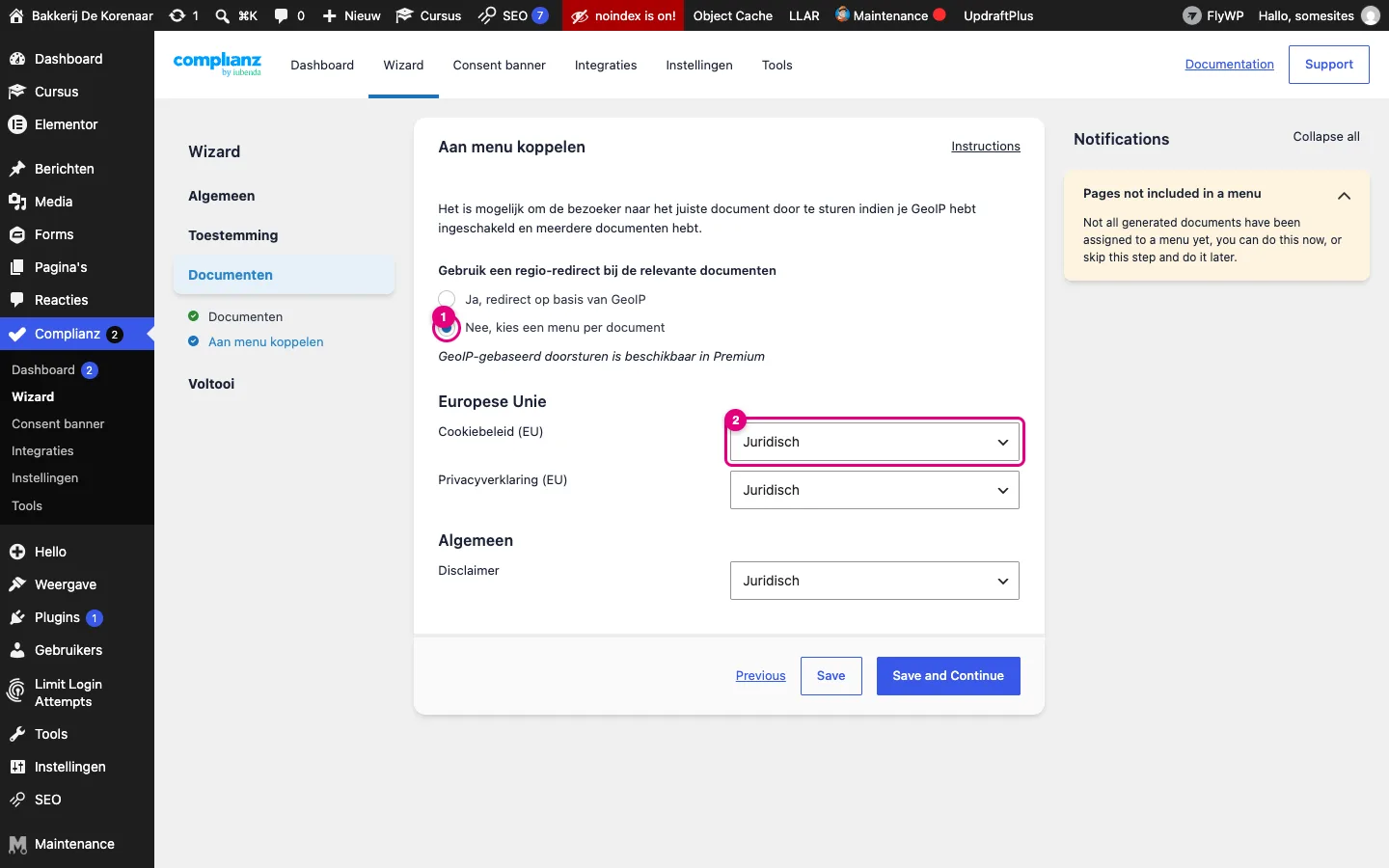Screen dimensions: 1389x868
Task: Collapse 'Pages not included in a menu' notification
Action: pos(1344,196)
